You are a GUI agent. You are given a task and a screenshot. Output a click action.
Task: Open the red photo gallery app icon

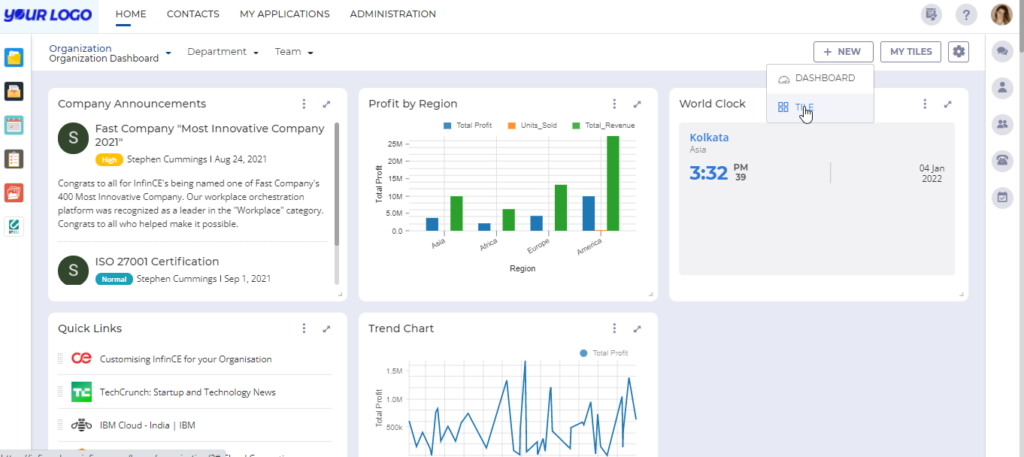(x=14, y=193)
